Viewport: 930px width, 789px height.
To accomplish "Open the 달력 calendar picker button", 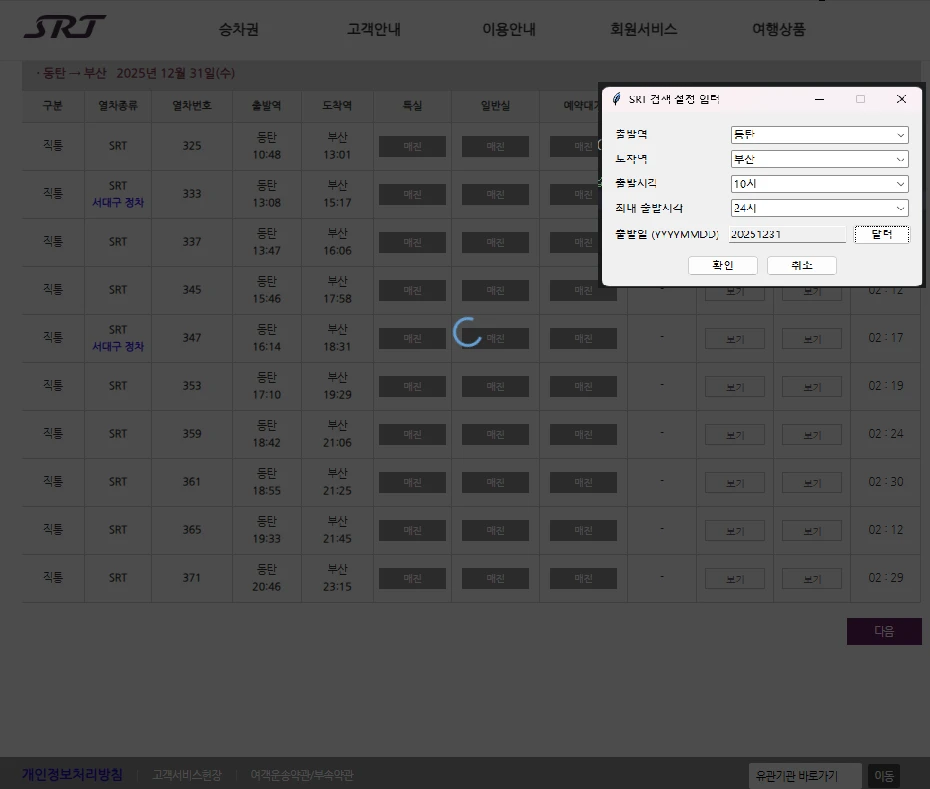I will 881,234.
